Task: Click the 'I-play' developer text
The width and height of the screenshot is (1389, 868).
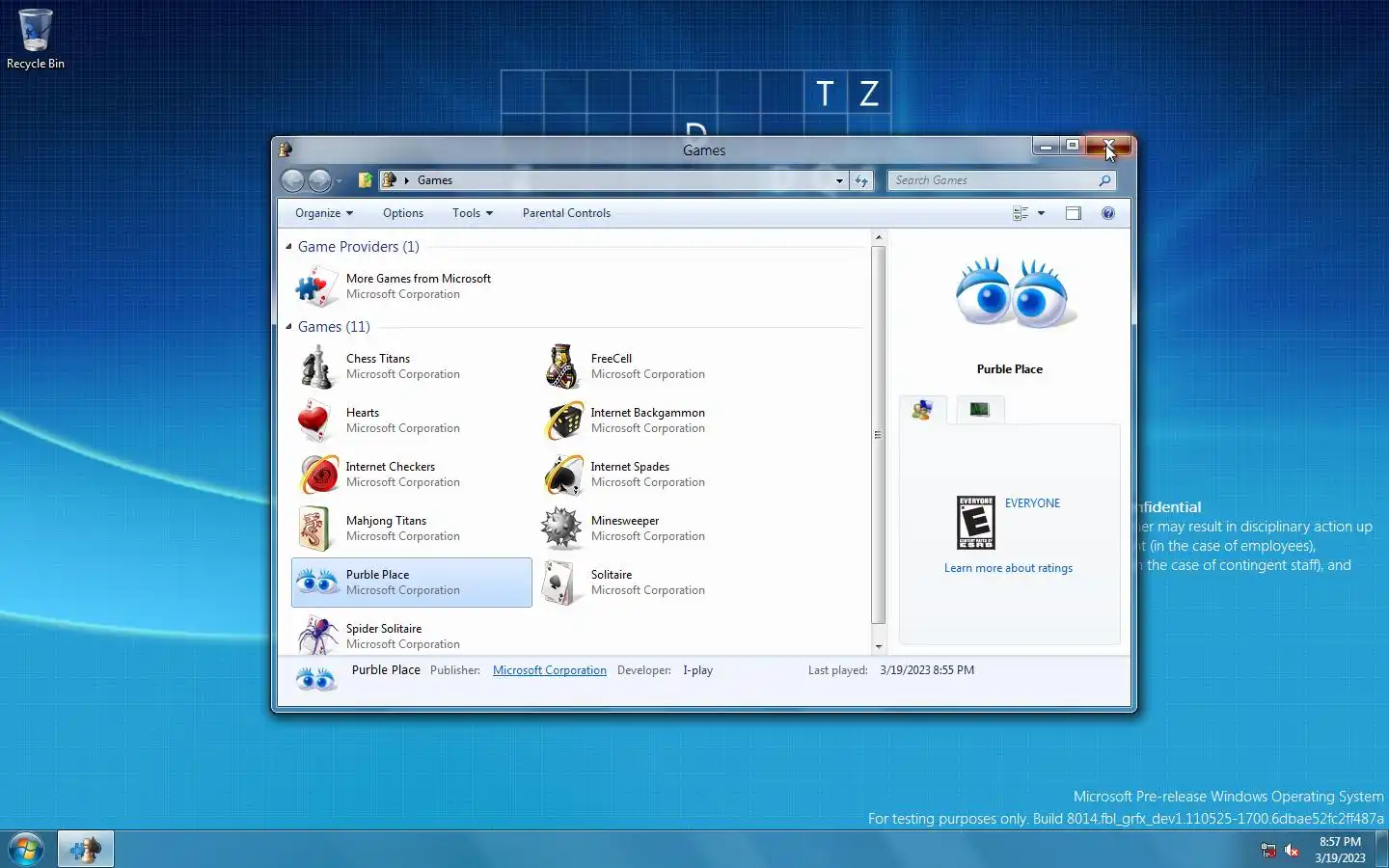Action: coord(697,670)
